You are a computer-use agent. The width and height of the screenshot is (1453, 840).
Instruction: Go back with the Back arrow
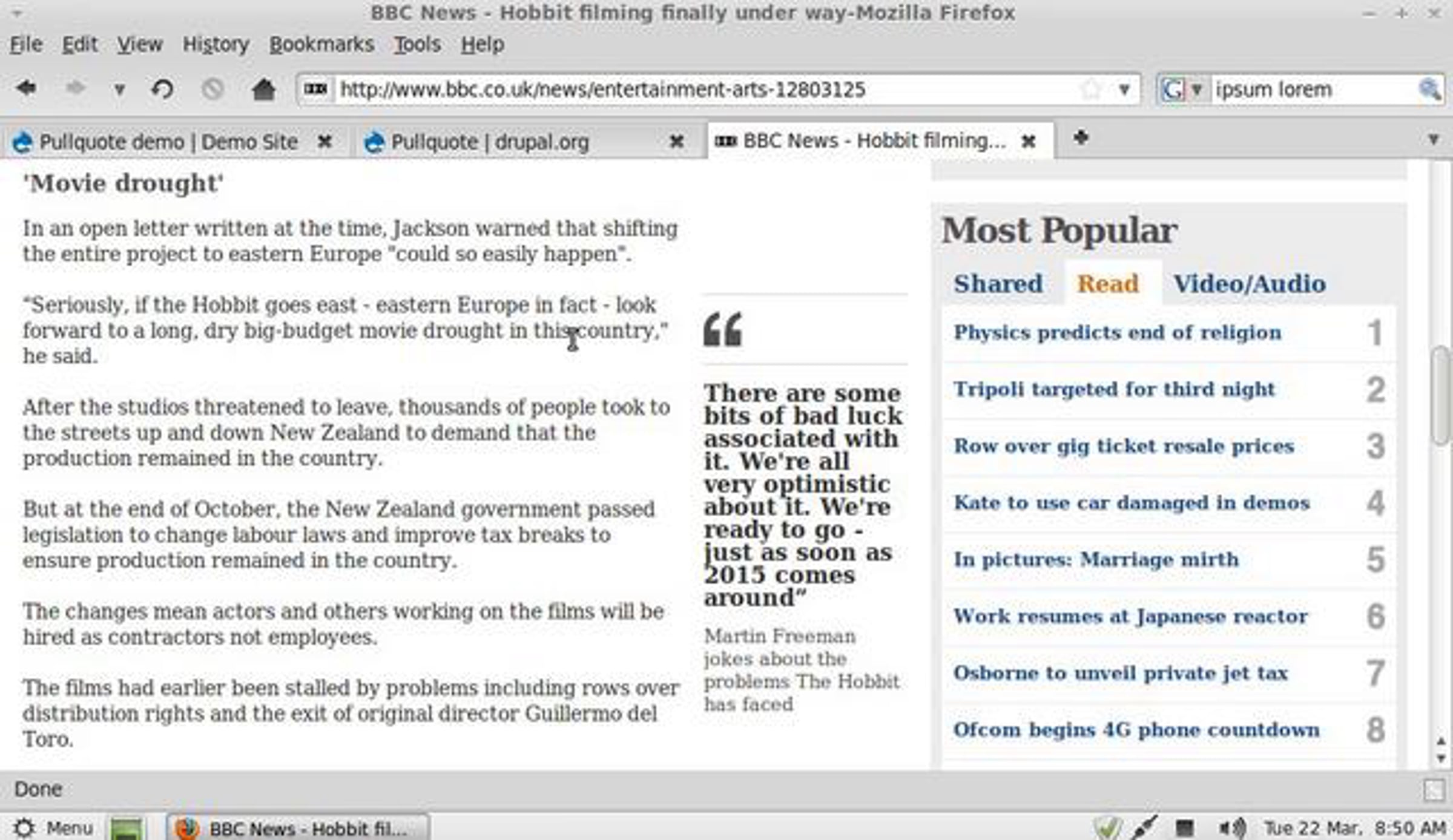point(26,89)
